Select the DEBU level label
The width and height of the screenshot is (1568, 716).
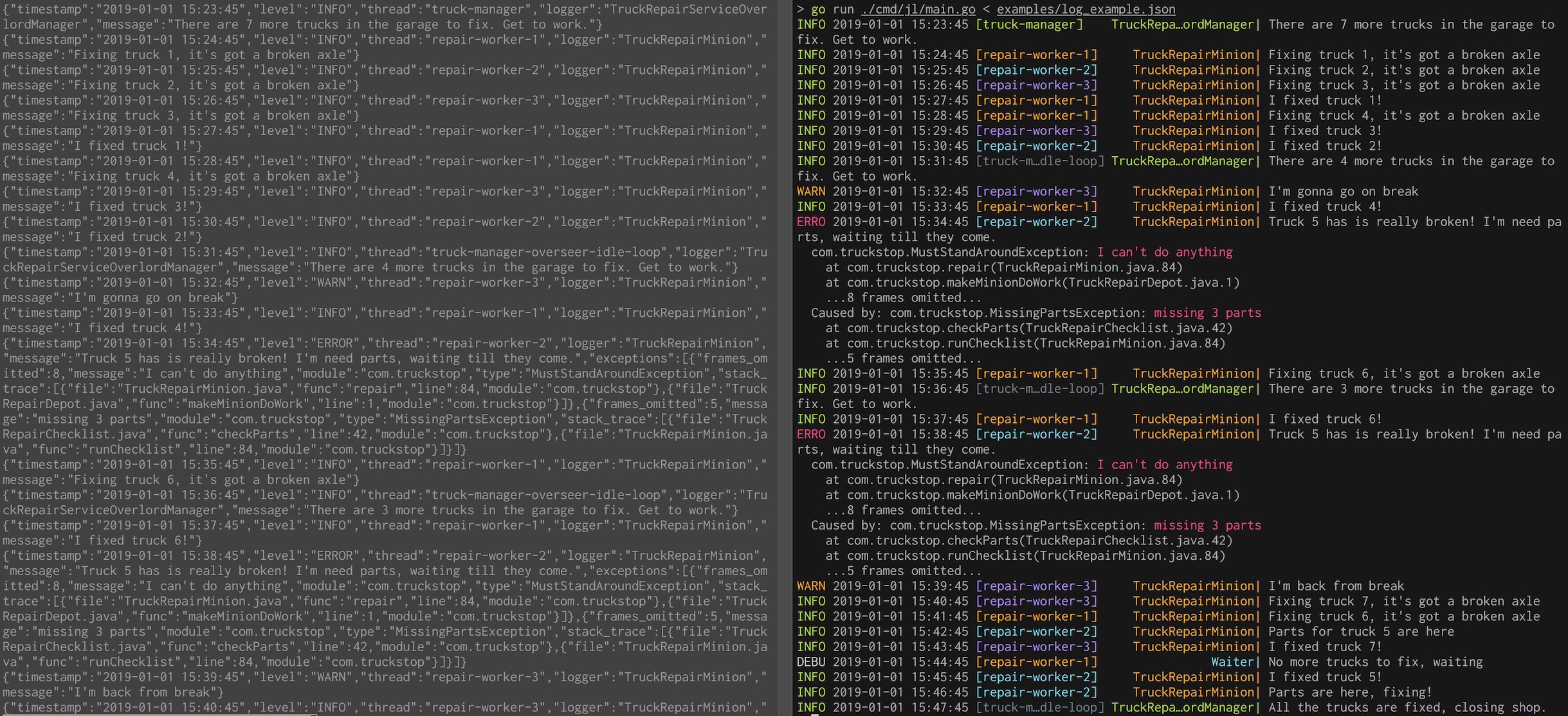(811, 661)
